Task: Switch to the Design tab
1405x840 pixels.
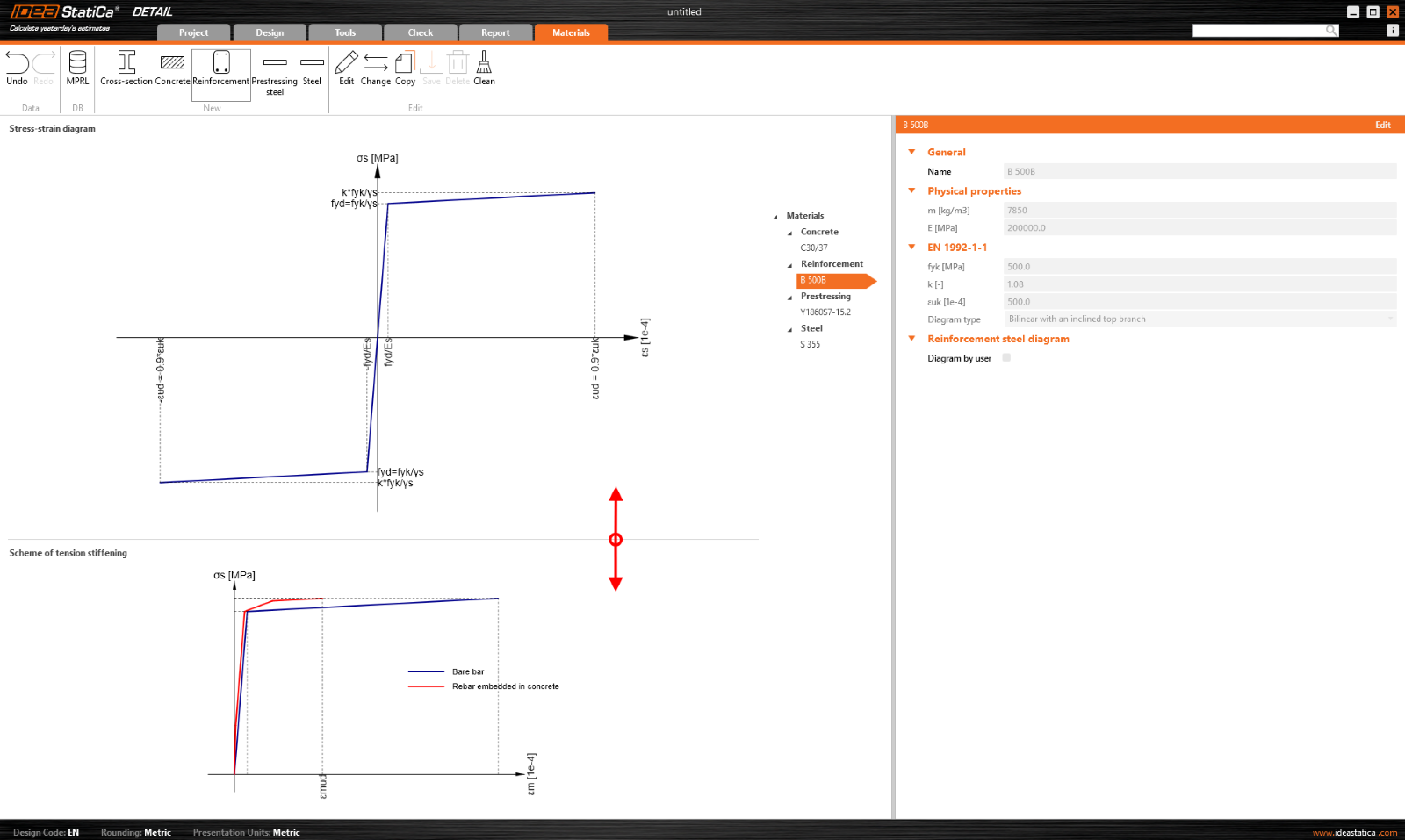Action: 270,32
